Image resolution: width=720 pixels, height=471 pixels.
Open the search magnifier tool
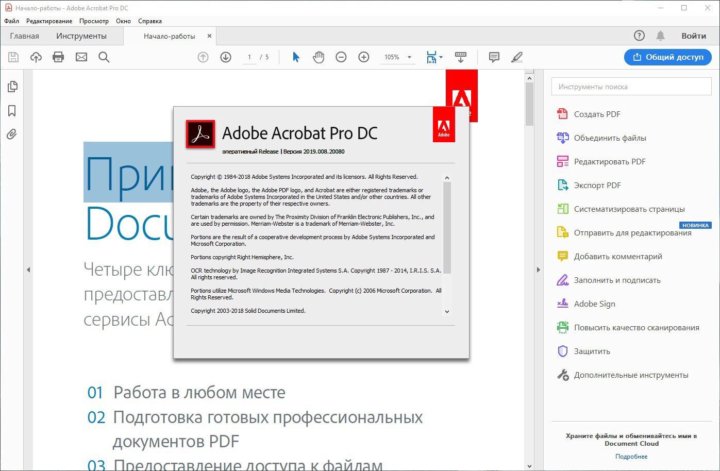click(x=104, y=57)
